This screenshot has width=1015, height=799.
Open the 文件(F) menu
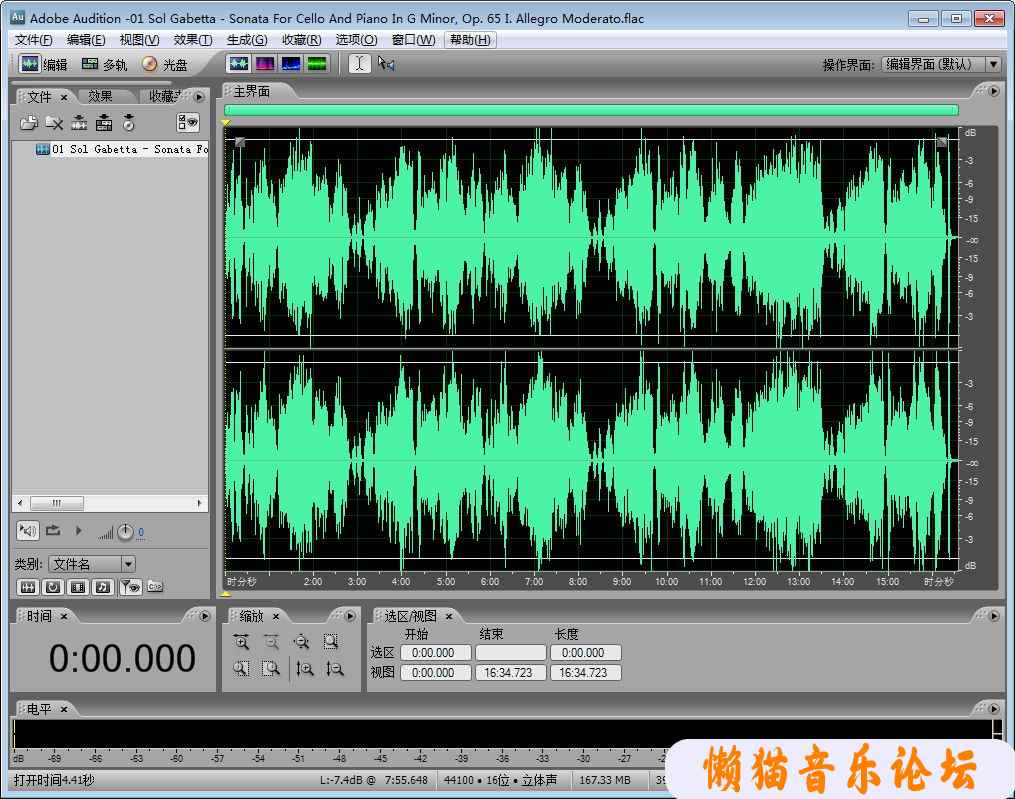coord(33,40)
